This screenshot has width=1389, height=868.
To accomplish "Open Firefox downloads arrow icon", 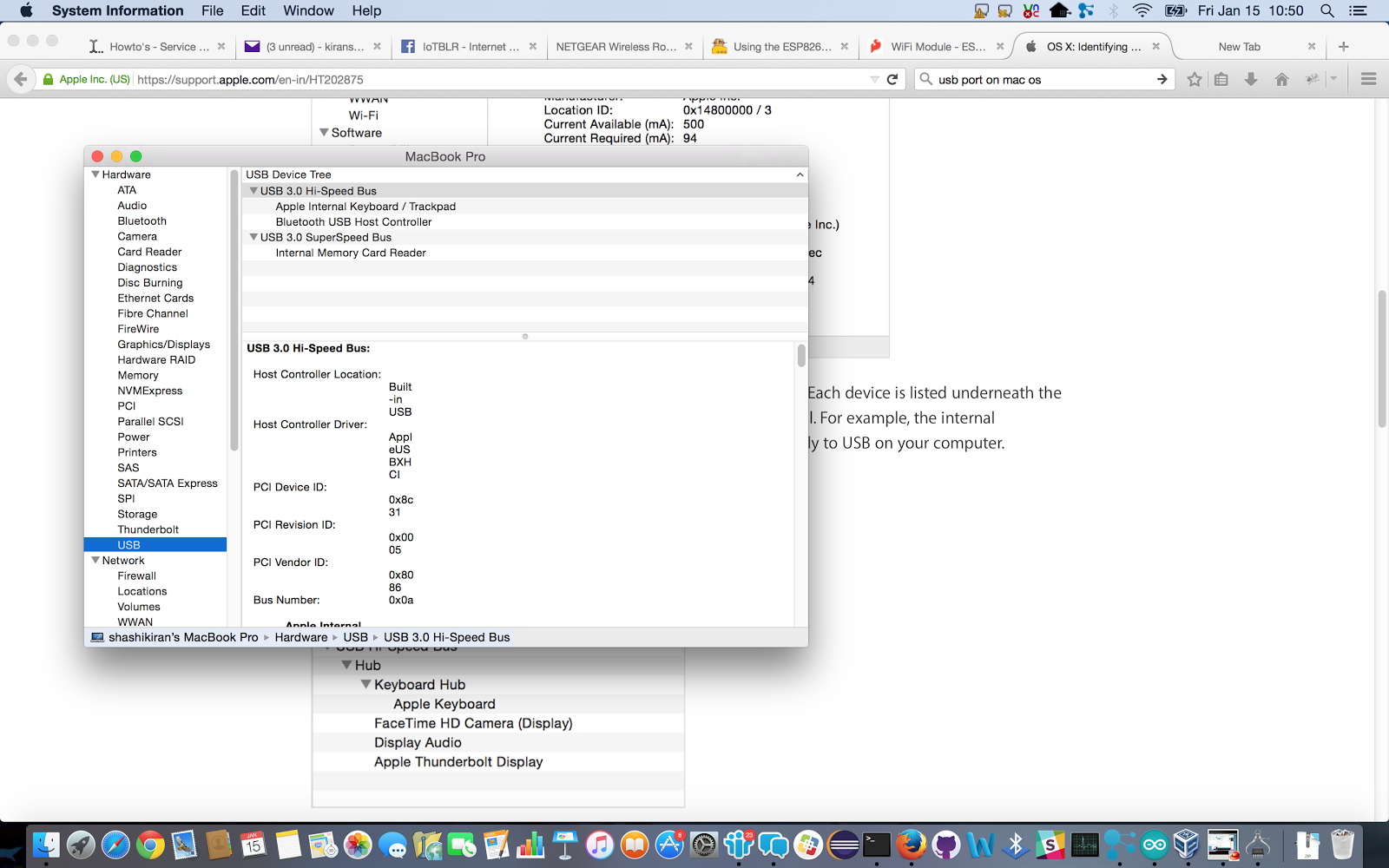I will (x=1251, y=79).
